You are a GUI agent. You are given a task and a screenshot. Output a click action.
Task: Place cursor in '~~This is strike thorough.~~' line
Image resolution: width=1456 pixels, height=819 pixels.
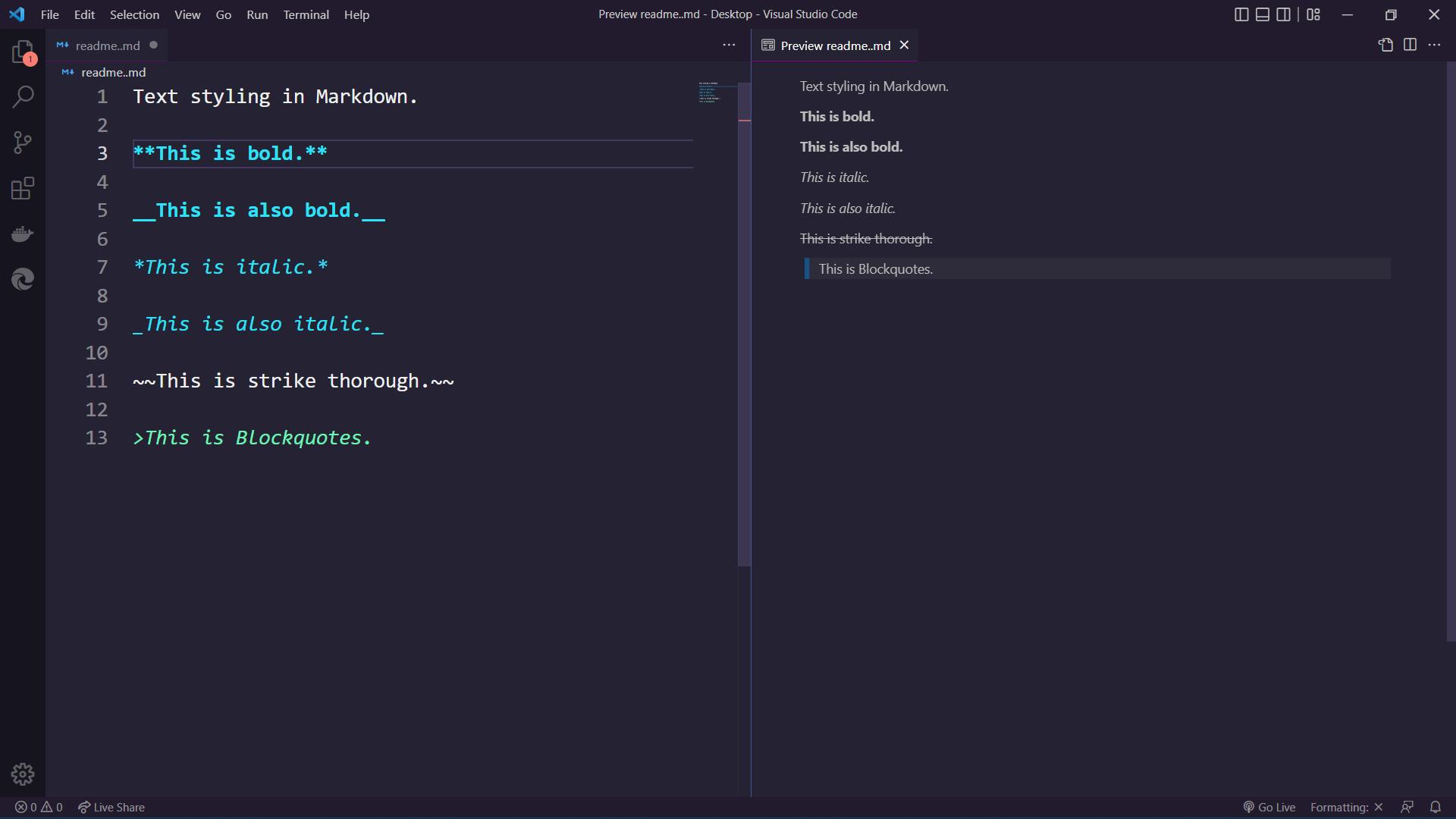293,381
